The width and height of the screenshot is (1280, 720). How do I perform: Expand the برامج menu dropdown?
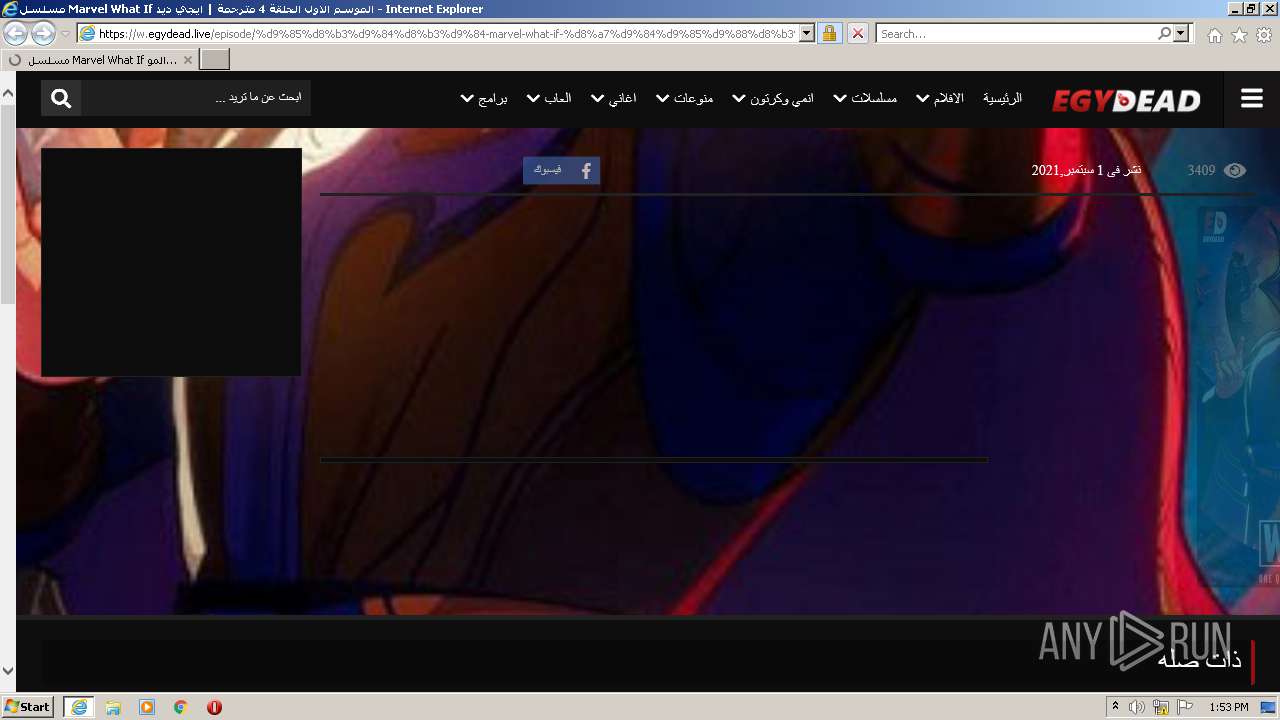[x=484, y=98]
